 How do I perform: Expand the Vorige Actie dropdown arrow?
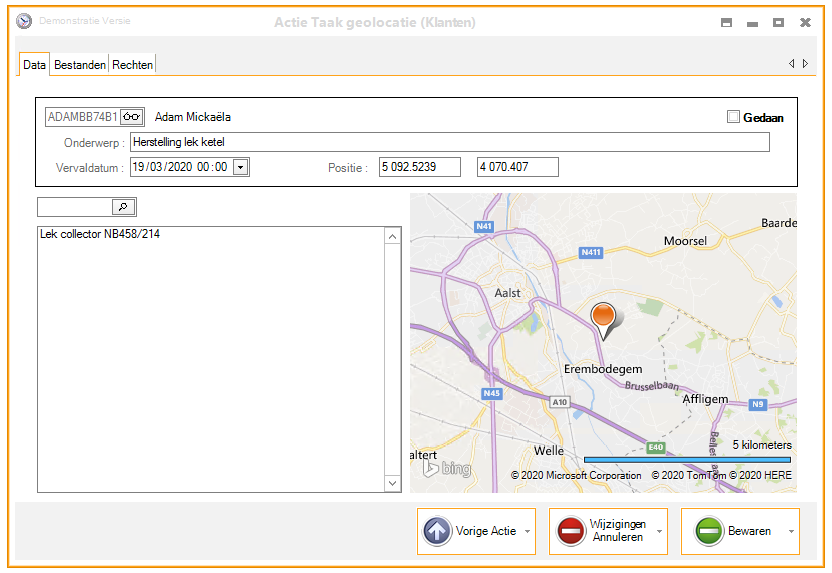(527, 532)
